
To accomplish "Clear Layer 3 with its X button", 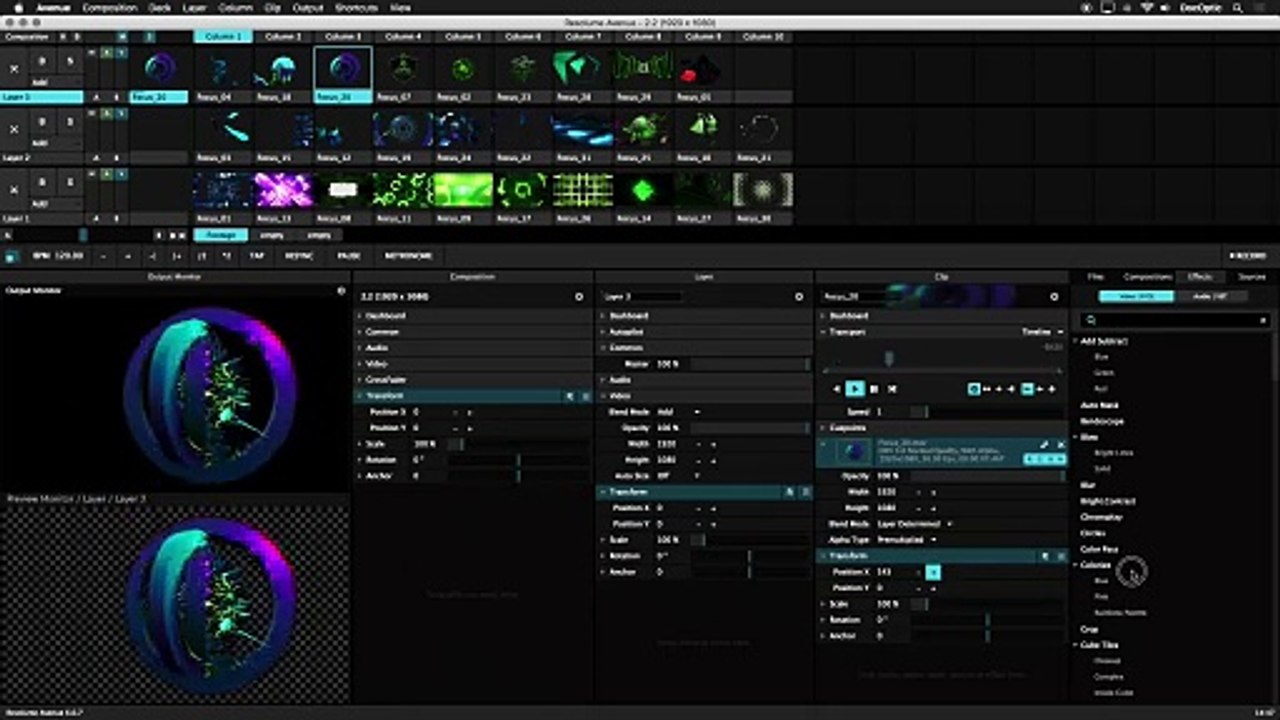I will 14,69.
